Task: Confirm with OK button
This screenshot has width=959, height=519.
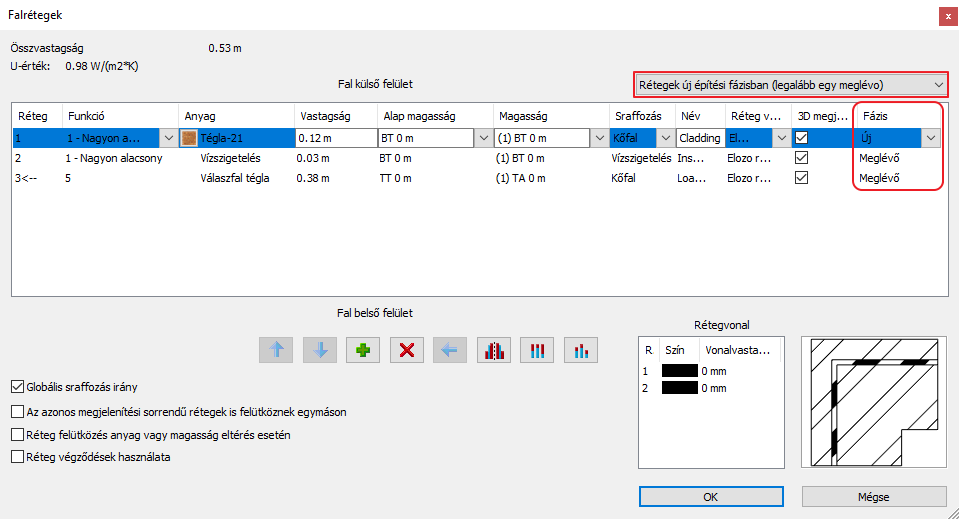Action: (711, 497)
